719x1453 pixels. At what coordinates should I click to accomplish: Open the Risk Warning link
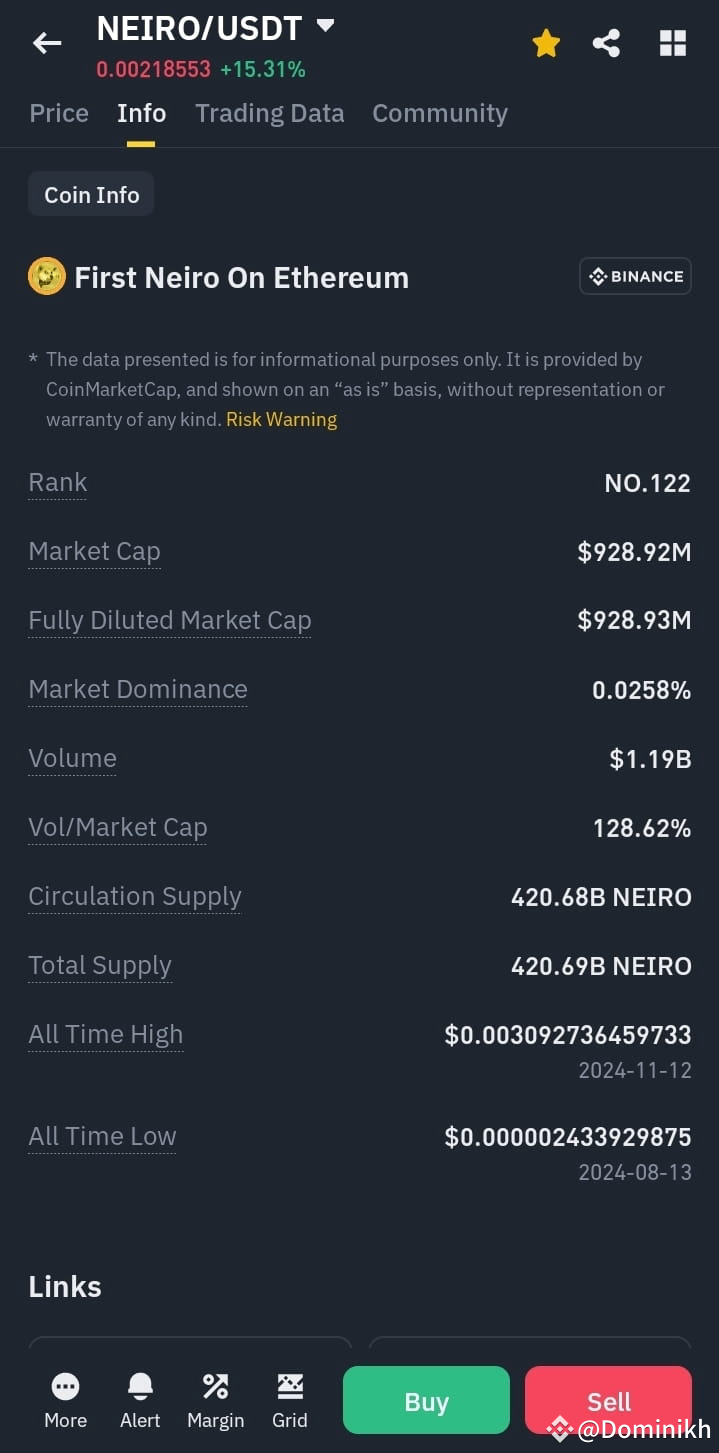tap(281, 420)
